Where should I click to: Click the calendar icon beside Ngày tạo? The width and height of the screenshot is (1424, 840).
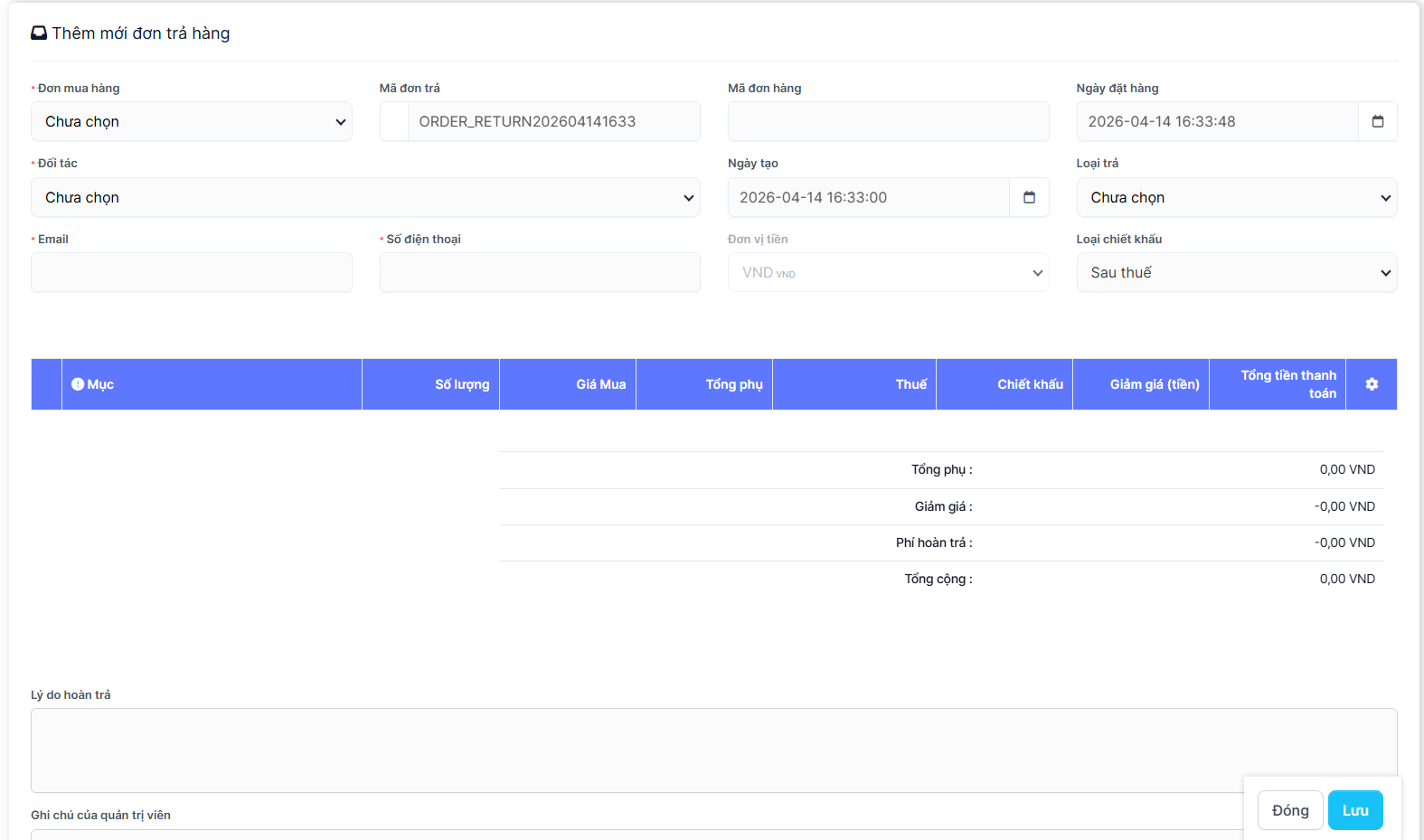pos(1029,197)
